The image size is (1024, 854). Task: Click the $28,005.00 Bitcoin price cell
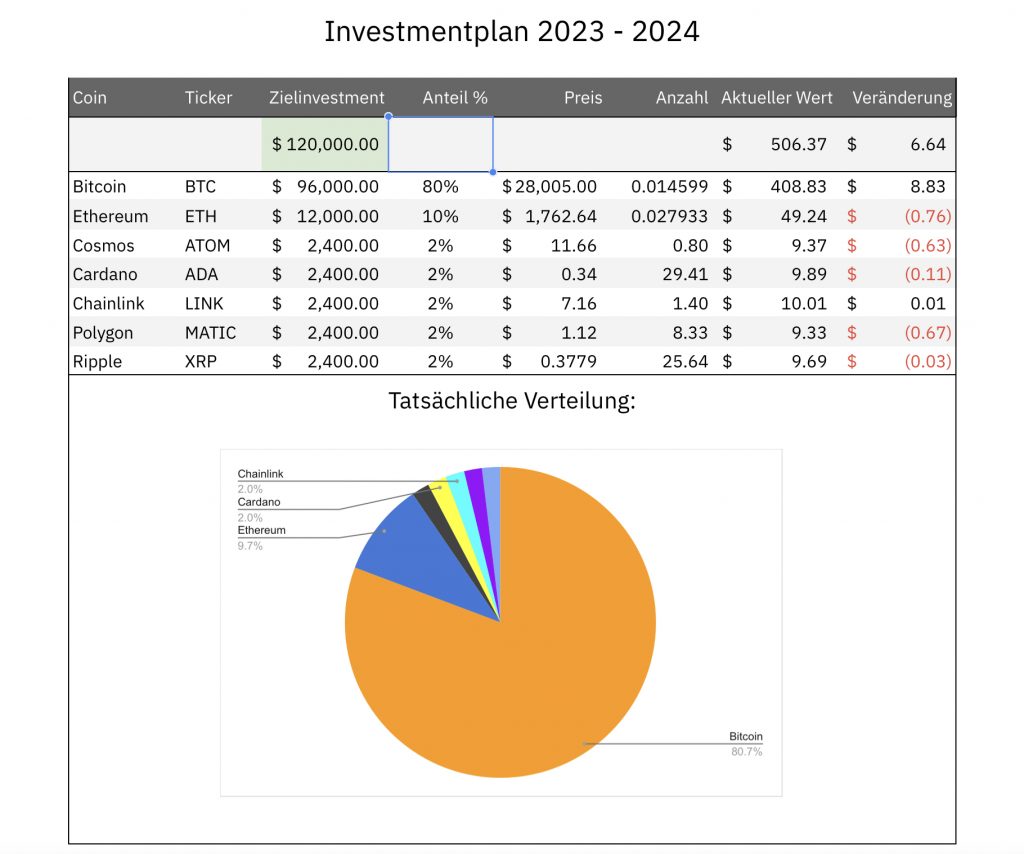549,187
